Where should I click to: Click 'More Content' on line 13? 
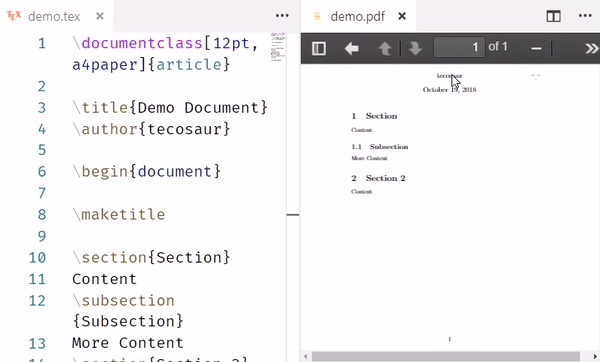128,343
